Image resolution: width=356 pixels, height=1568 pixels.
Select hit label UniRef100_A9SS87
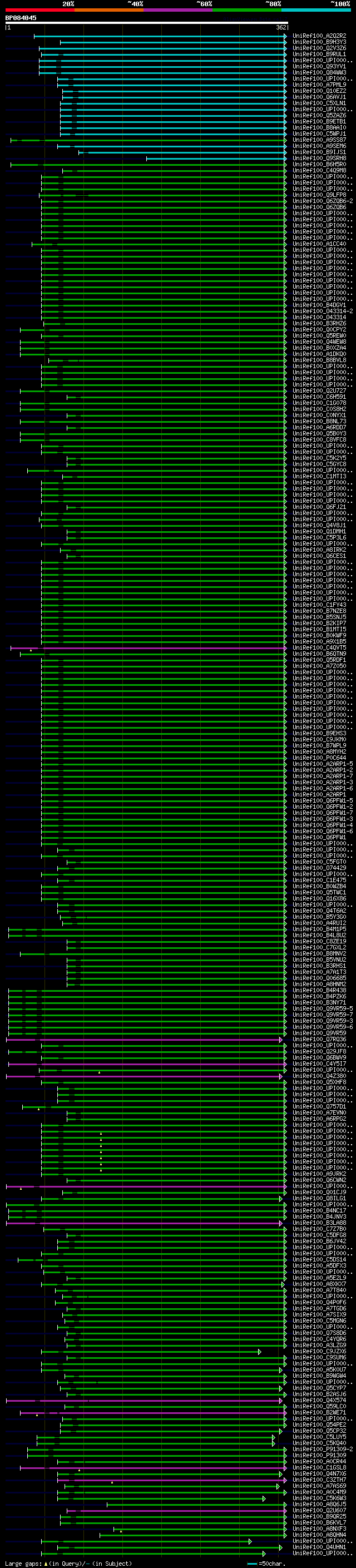click(319, 140)
